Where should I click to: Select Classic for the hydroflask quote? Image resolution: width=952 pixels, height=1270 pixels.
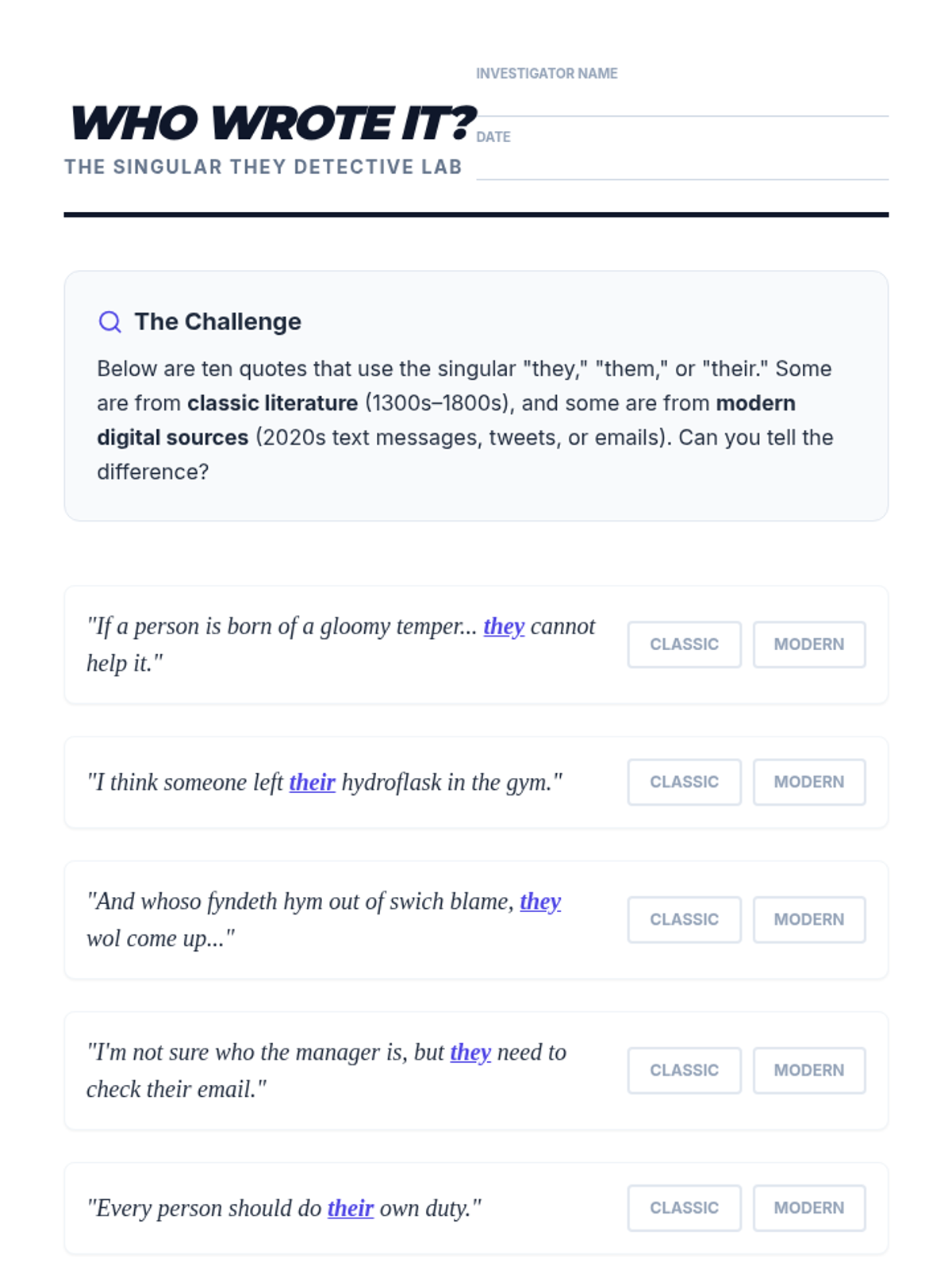click(684, 782)
